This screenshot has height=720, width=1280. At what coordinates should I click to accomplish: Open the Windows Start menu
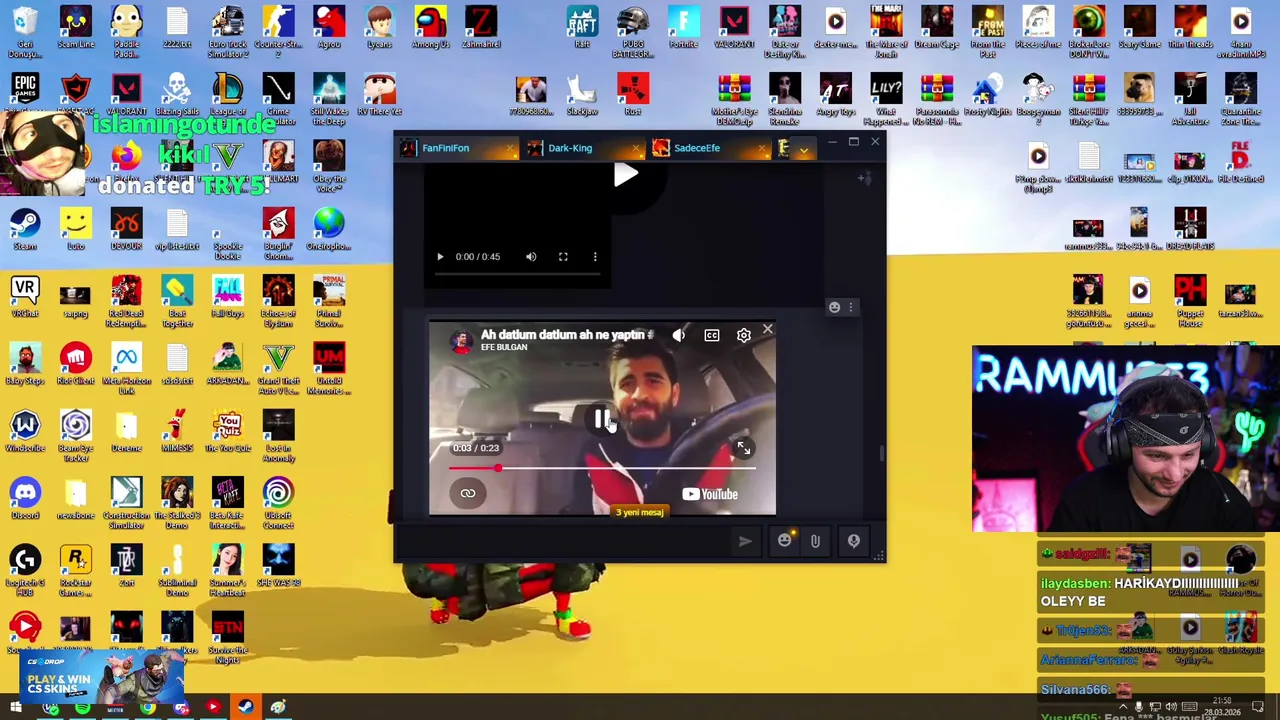pos(16,708)
